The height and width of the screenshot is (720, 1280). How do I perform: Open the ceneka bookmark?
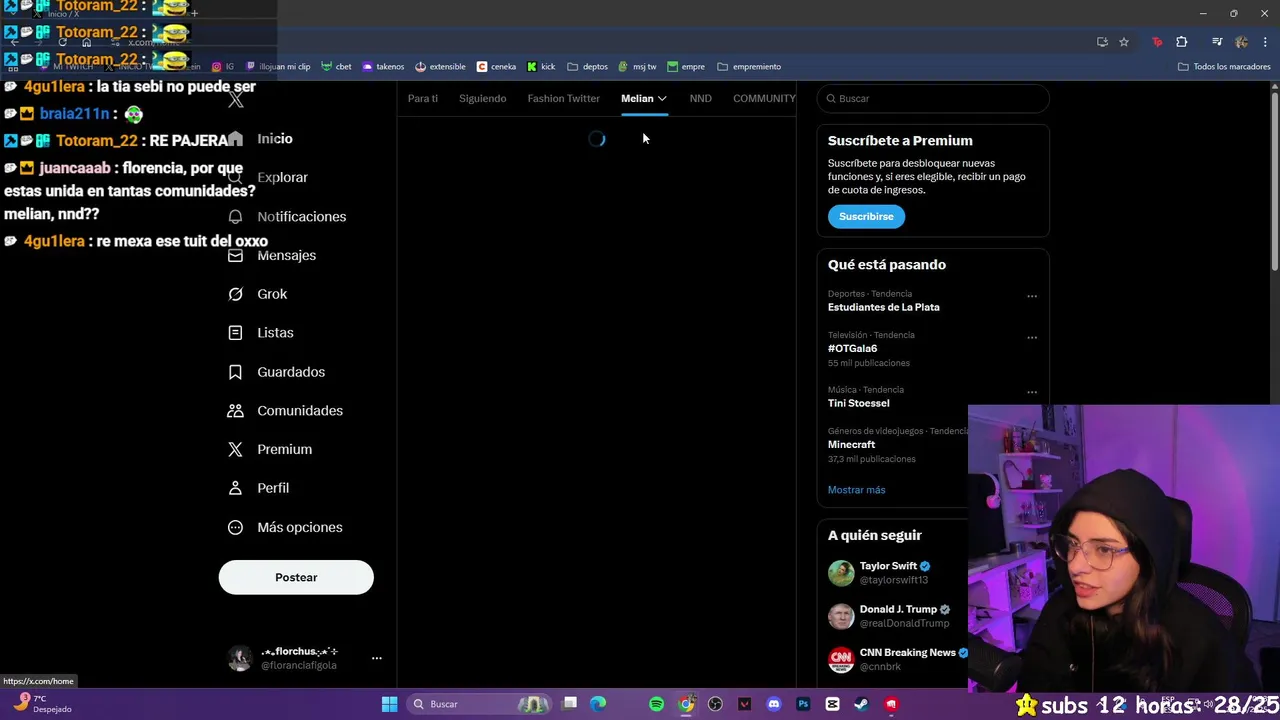496,67
